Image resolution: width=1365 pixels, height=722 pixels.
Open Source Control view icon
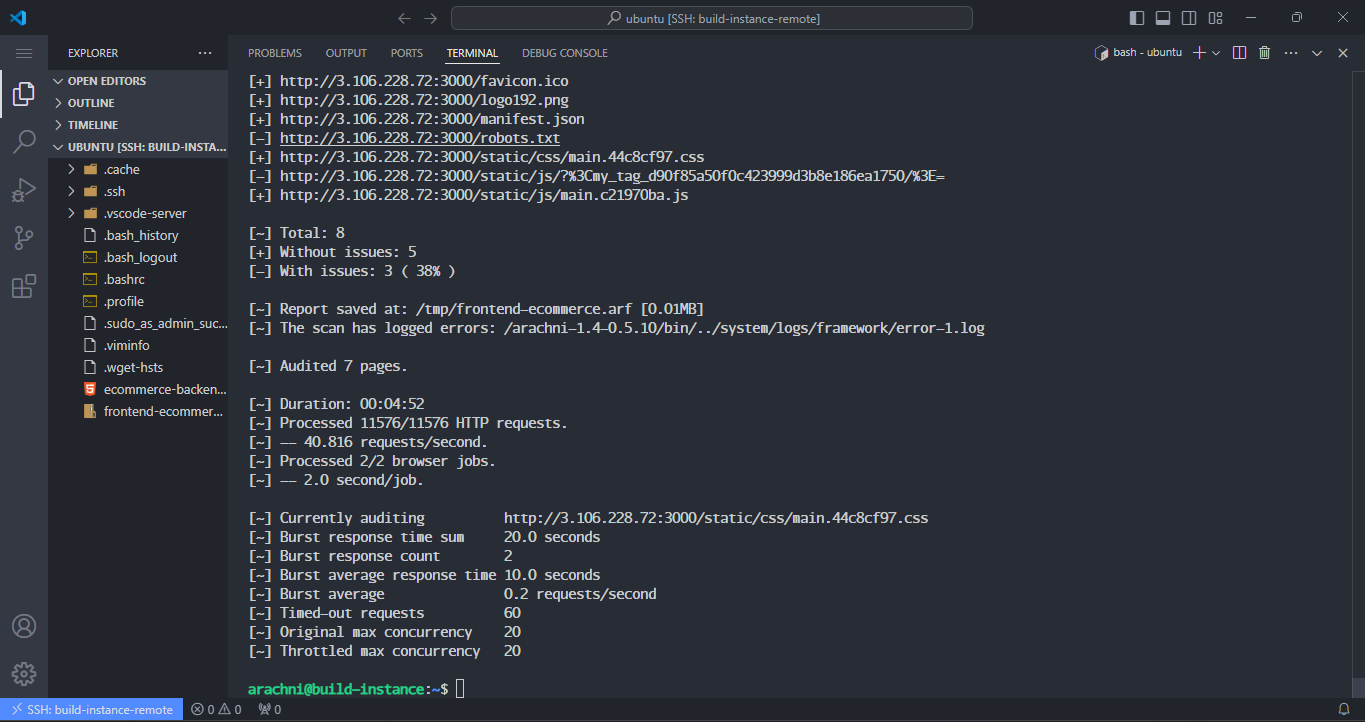(24, 238)
